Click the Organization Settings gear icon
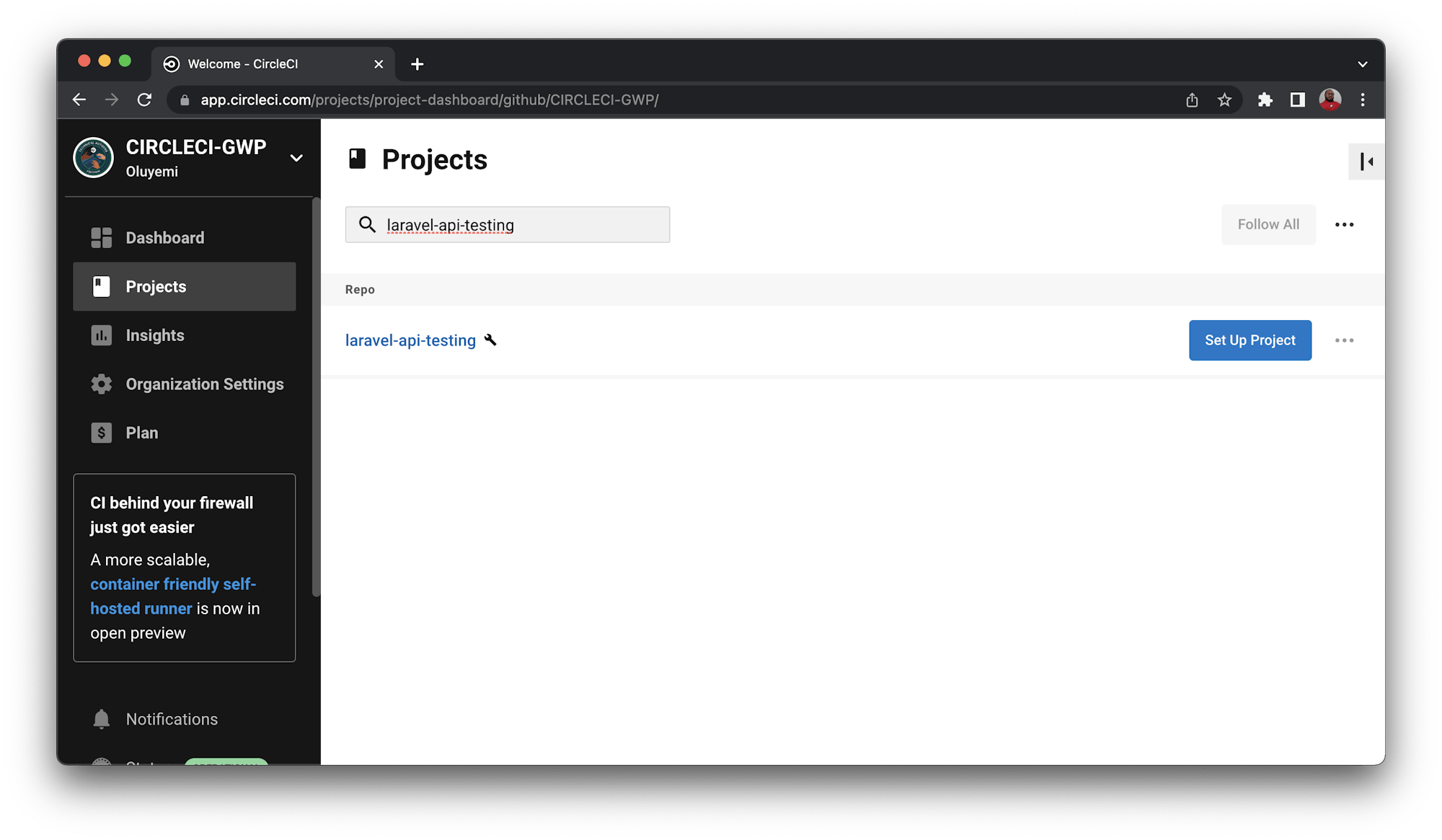The image size is (1442, 840). [102, 384]
